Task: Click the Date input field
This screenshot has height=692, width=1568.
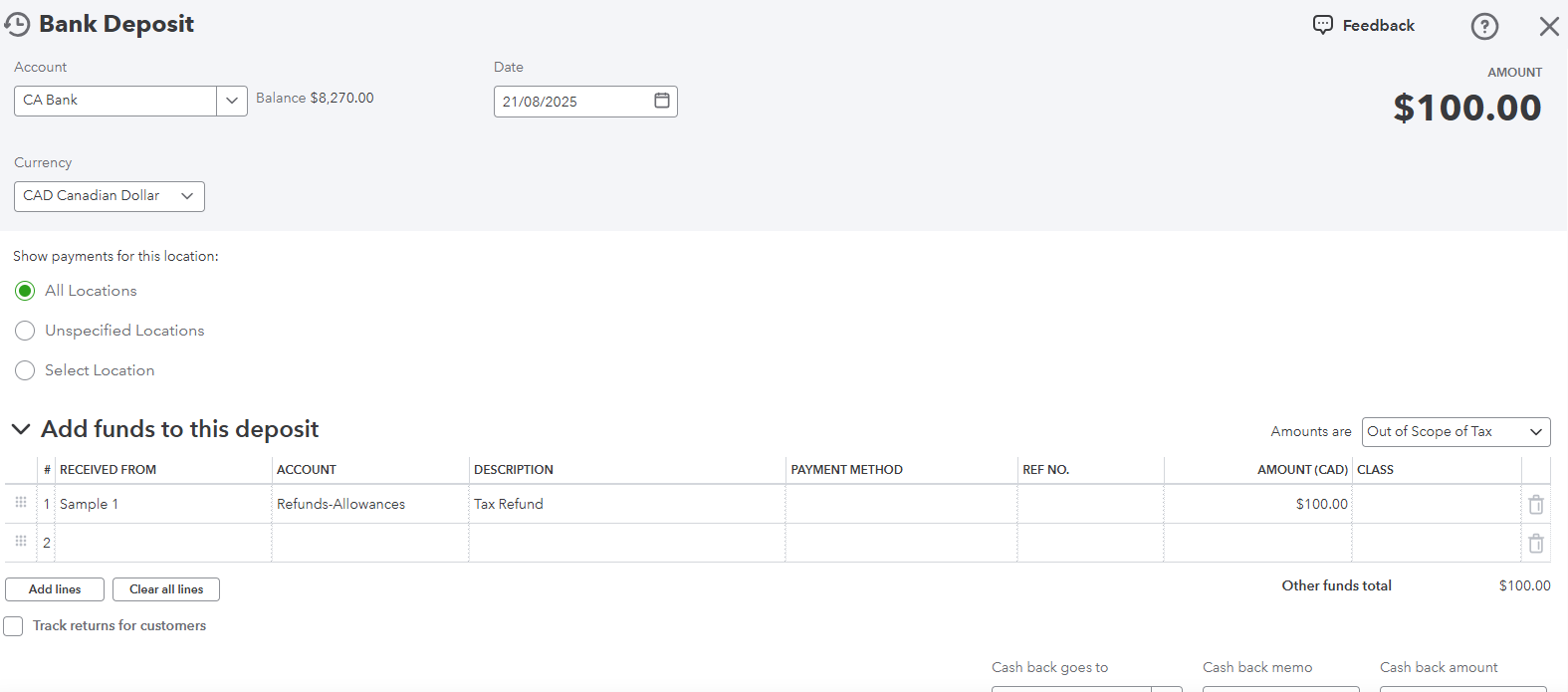Action: [572, 102]
